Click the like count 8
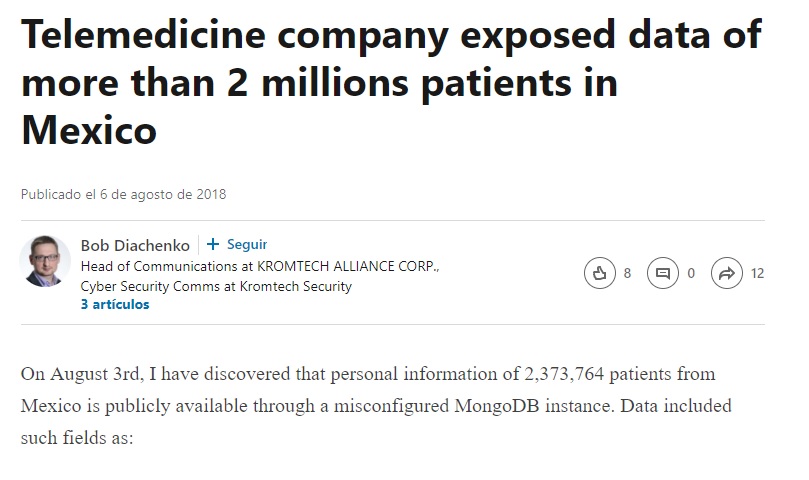 627,273
